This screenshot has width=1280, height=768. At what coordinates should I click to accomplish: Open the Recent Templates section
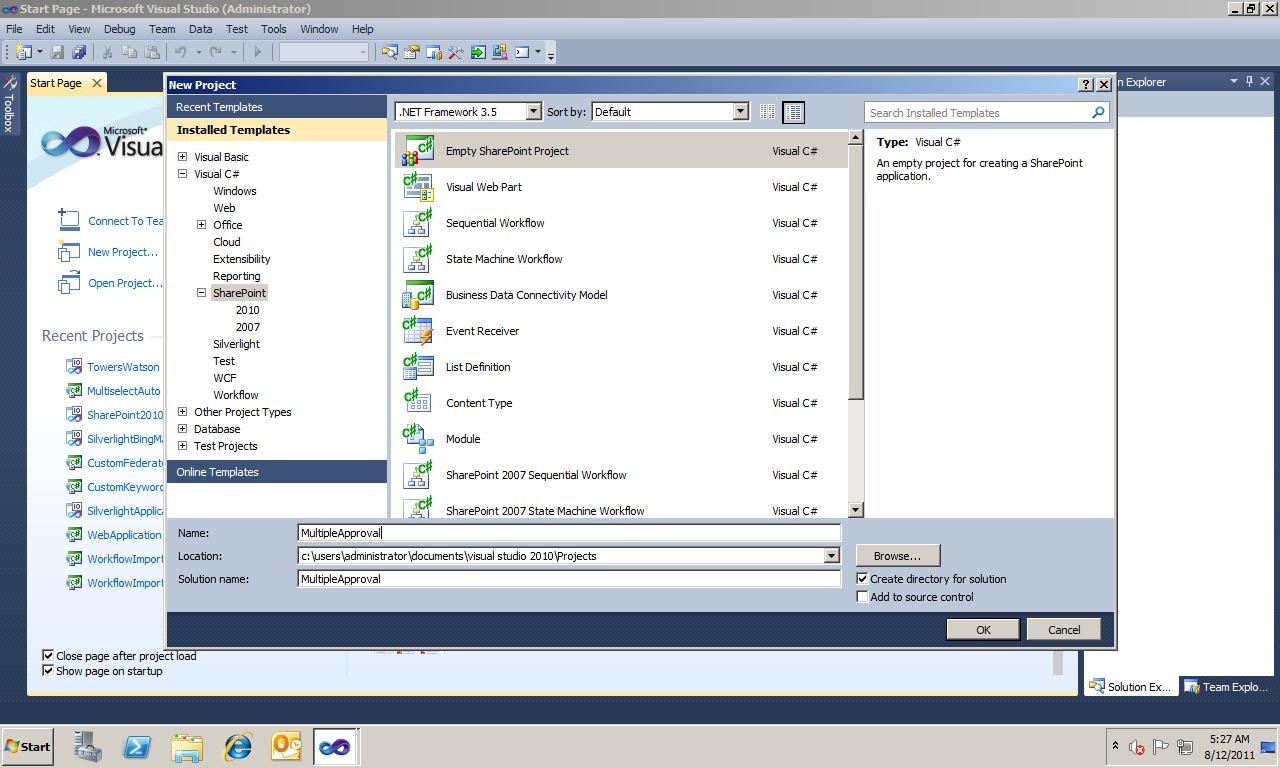(x=277, y=107)
